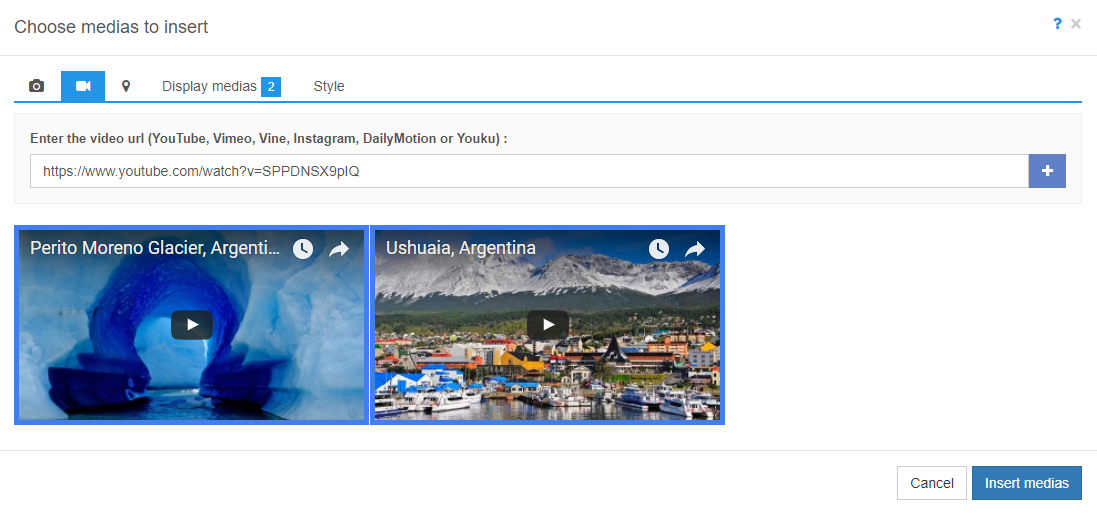Select the video camera tab
This screenshot has width=1097, height=515.
tap(83, 86)
